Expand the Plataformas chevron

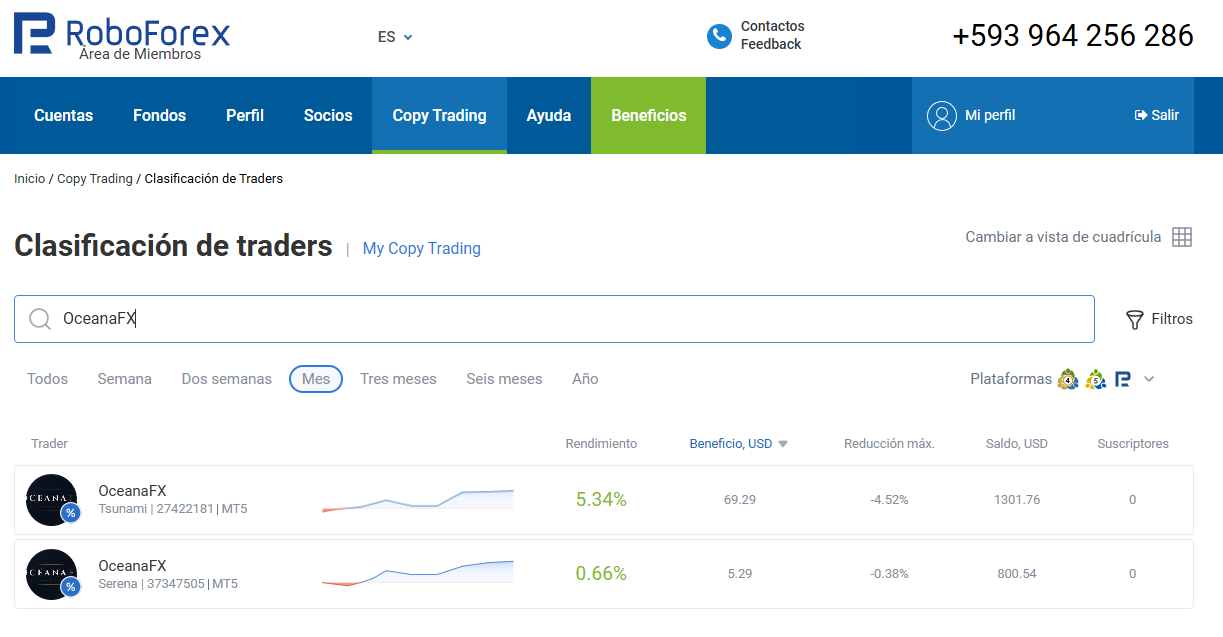pyautogui.click(x=1149, y=379)
